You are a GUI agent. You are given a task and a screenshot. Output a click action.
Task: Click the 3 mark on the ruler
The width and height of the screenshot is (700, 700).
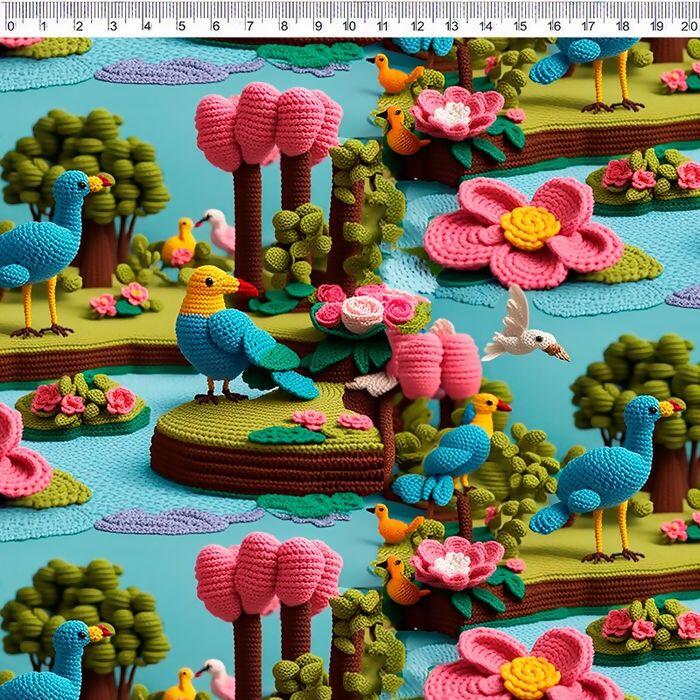[x=112, y=24]
